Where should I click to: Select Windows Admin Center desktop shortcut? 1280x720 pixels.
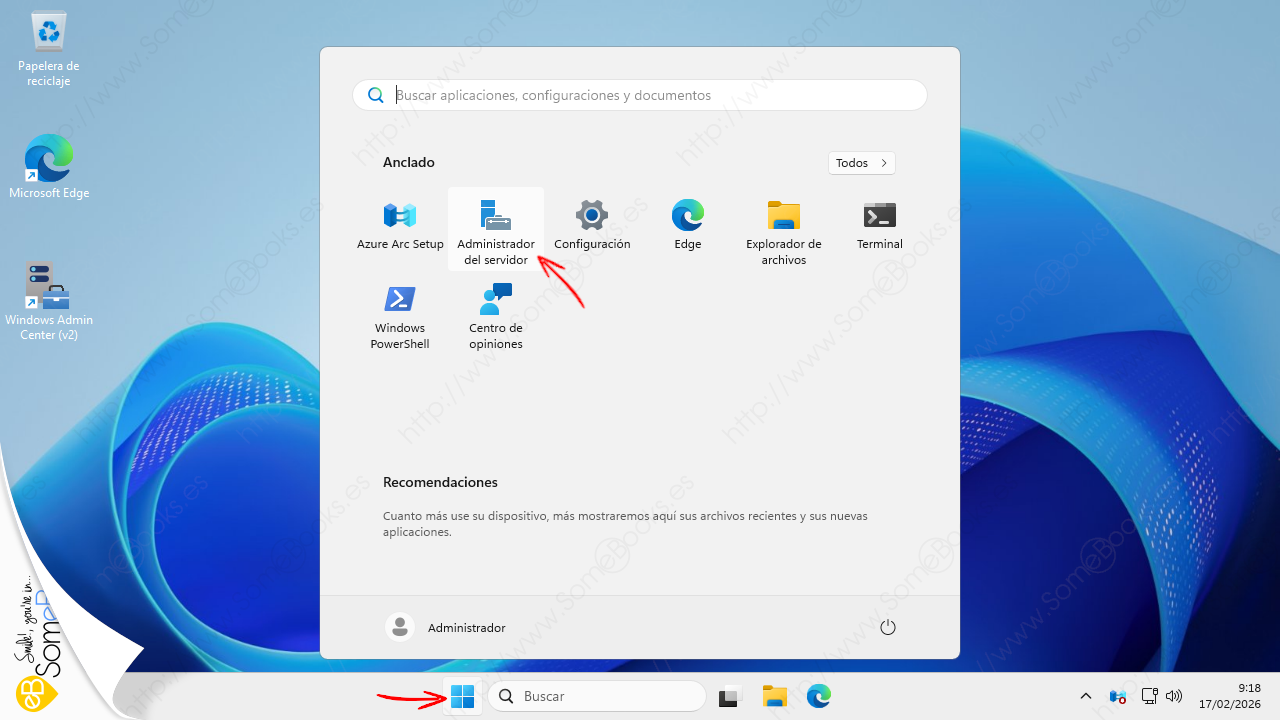coord(49,300)
